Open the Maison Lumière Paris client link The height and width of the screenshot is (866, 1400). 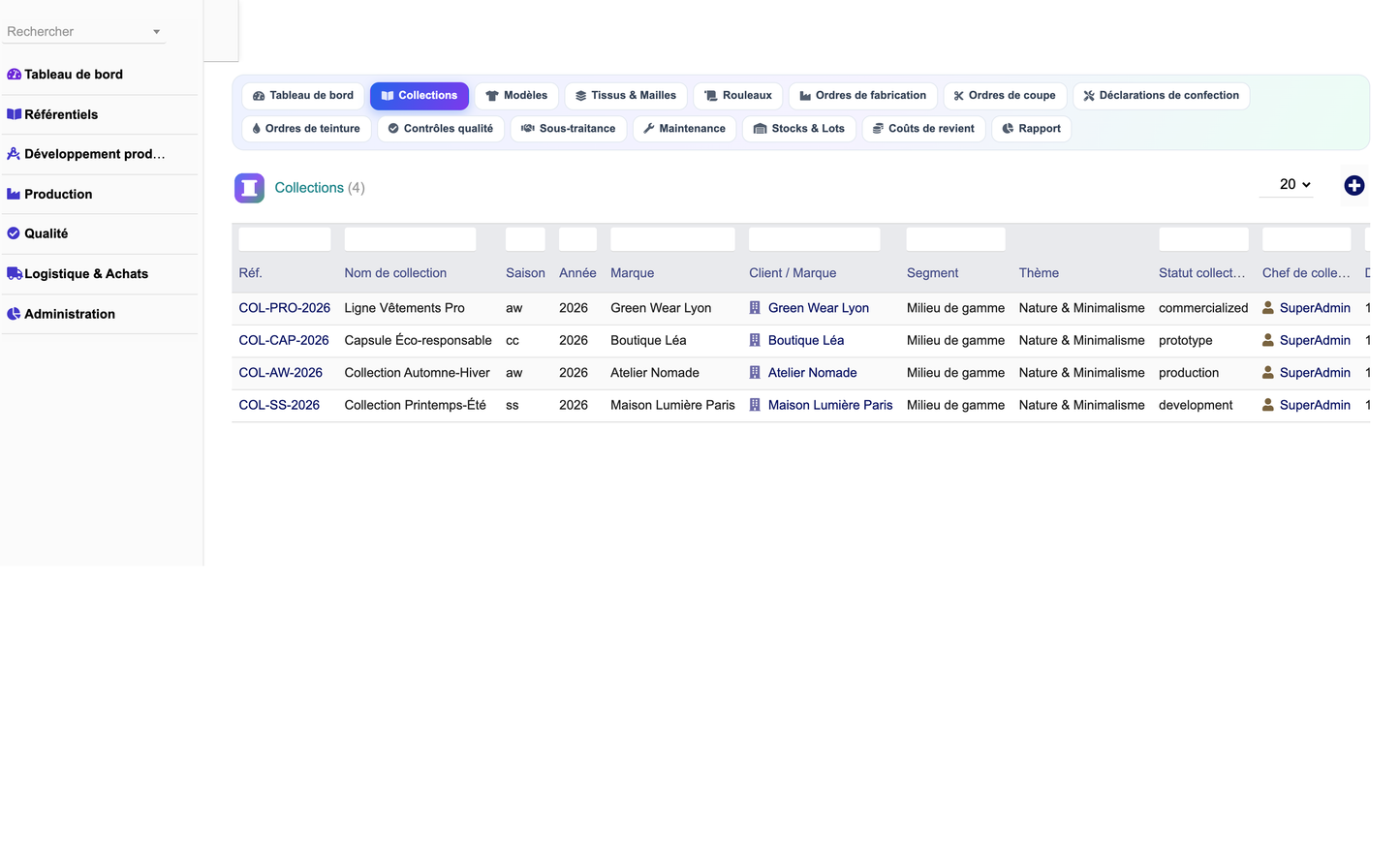pos(830,405)
